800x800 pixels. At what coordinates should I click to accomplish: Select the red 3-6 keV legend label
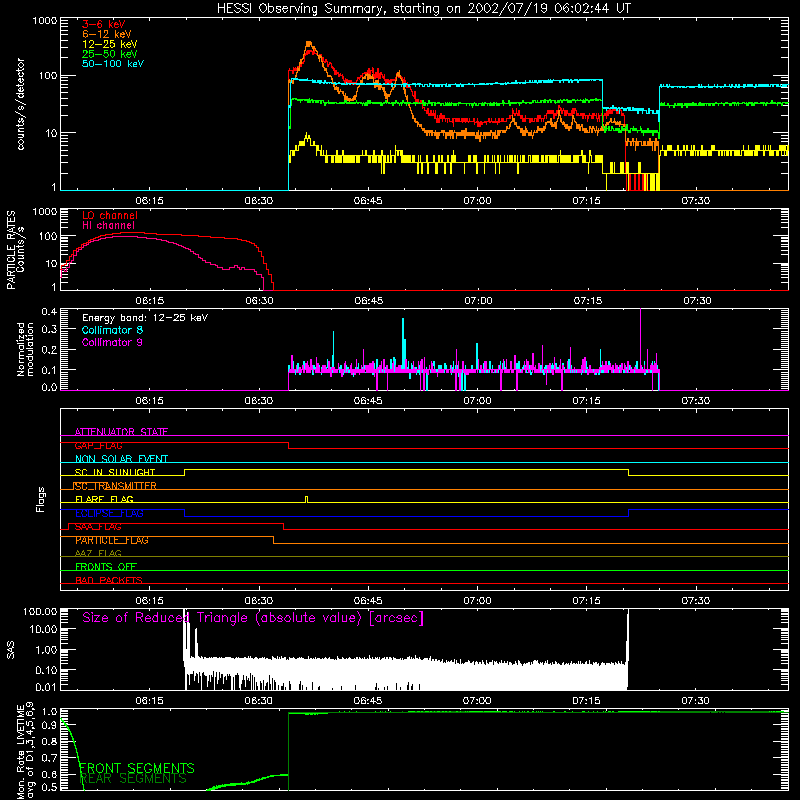click(x=104, y=24)
